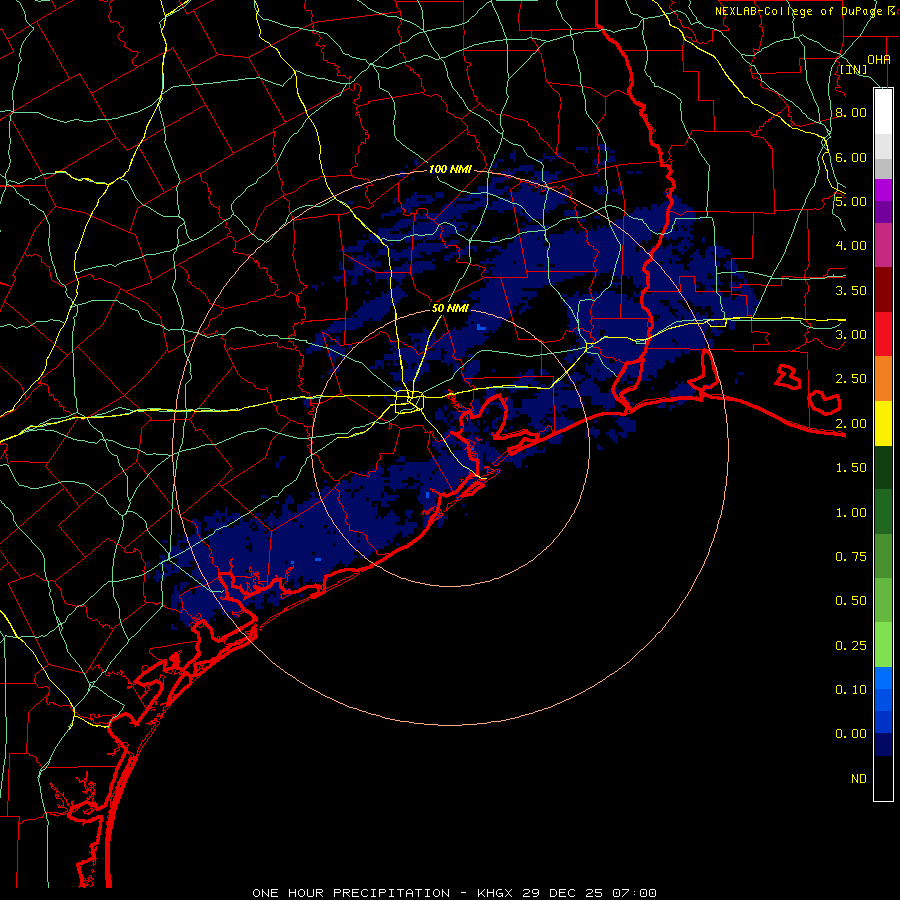Select the 0.75 legend value
900x900 pixels.
pyautogui.click(x=851, y=557)
